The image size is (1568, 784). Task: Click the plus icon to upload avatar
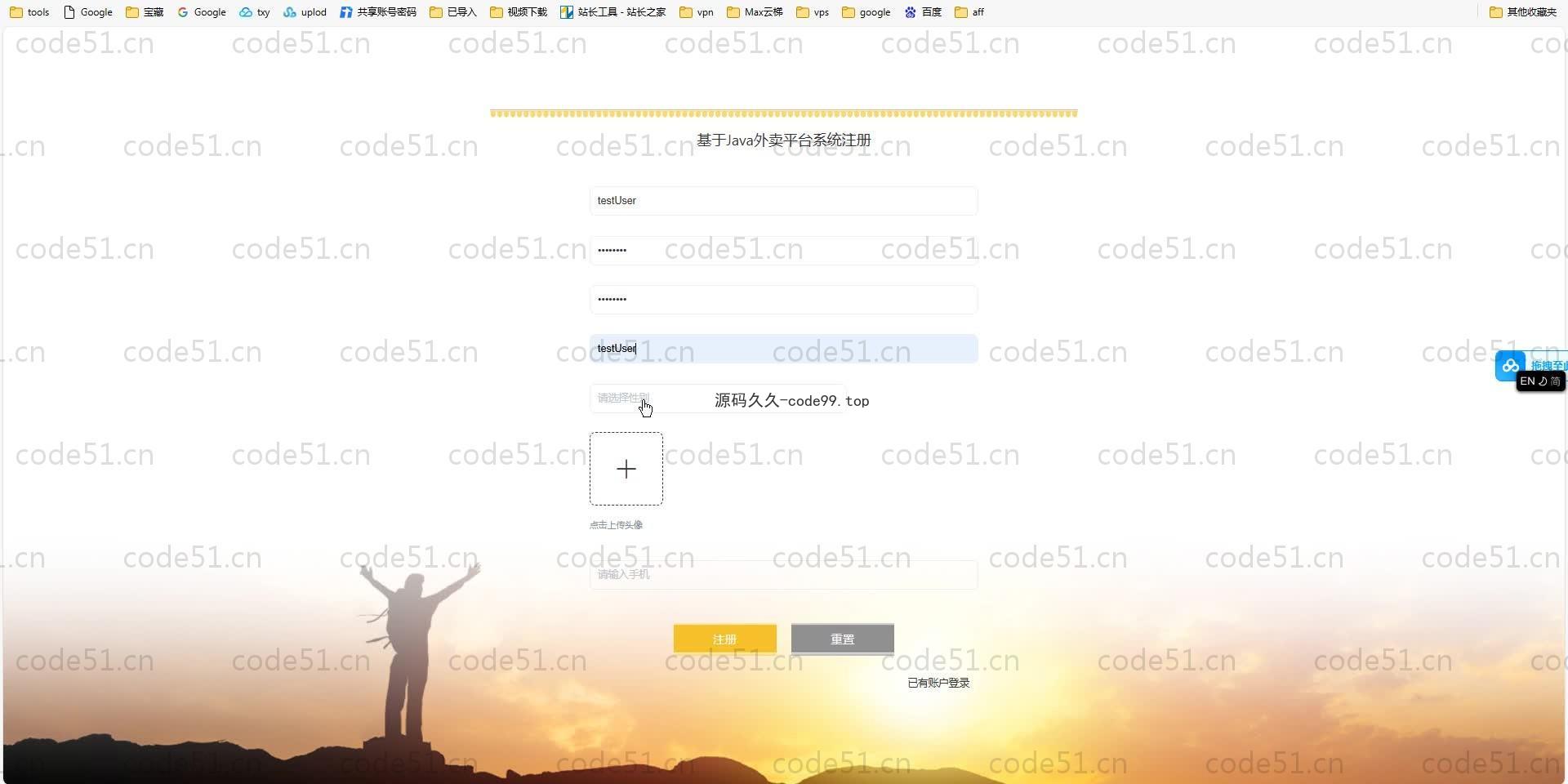click(x=626, y=469)
